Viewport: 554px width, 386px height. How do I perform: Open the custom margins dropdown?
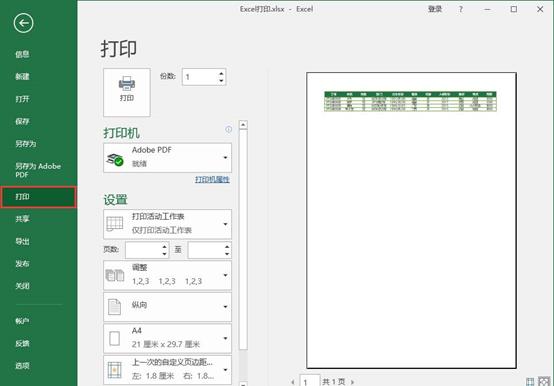click(x=167, y=369)
